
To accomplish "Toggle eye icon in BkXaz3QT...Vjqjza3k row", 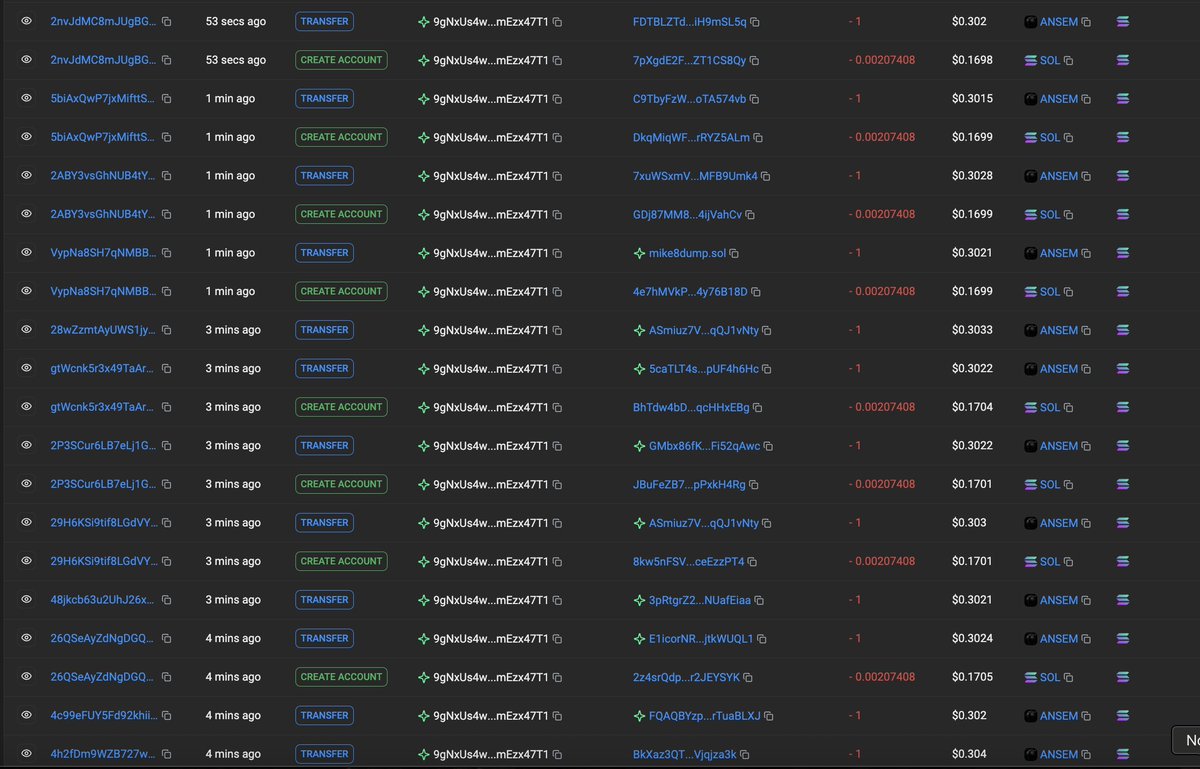I will point(27,754).
